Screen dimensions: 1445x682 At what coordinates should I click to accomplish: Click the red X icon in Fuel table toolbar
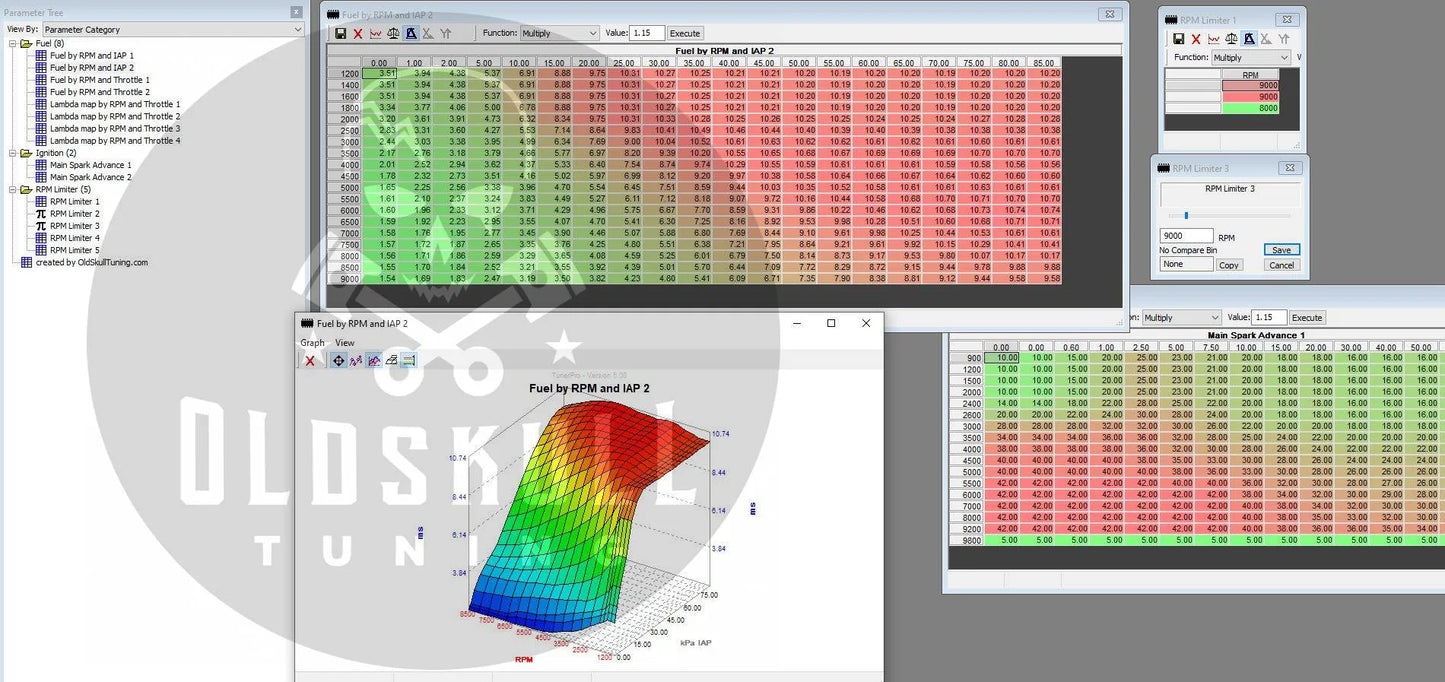tap(358, 33)
